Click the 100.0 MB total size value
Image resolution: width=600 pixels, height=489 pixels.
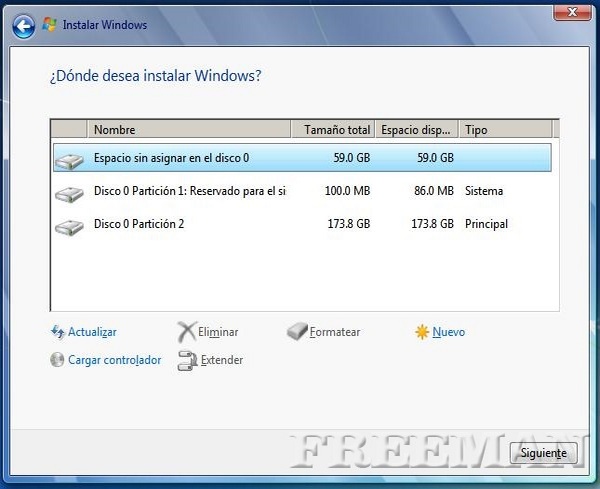coord(347,191)
